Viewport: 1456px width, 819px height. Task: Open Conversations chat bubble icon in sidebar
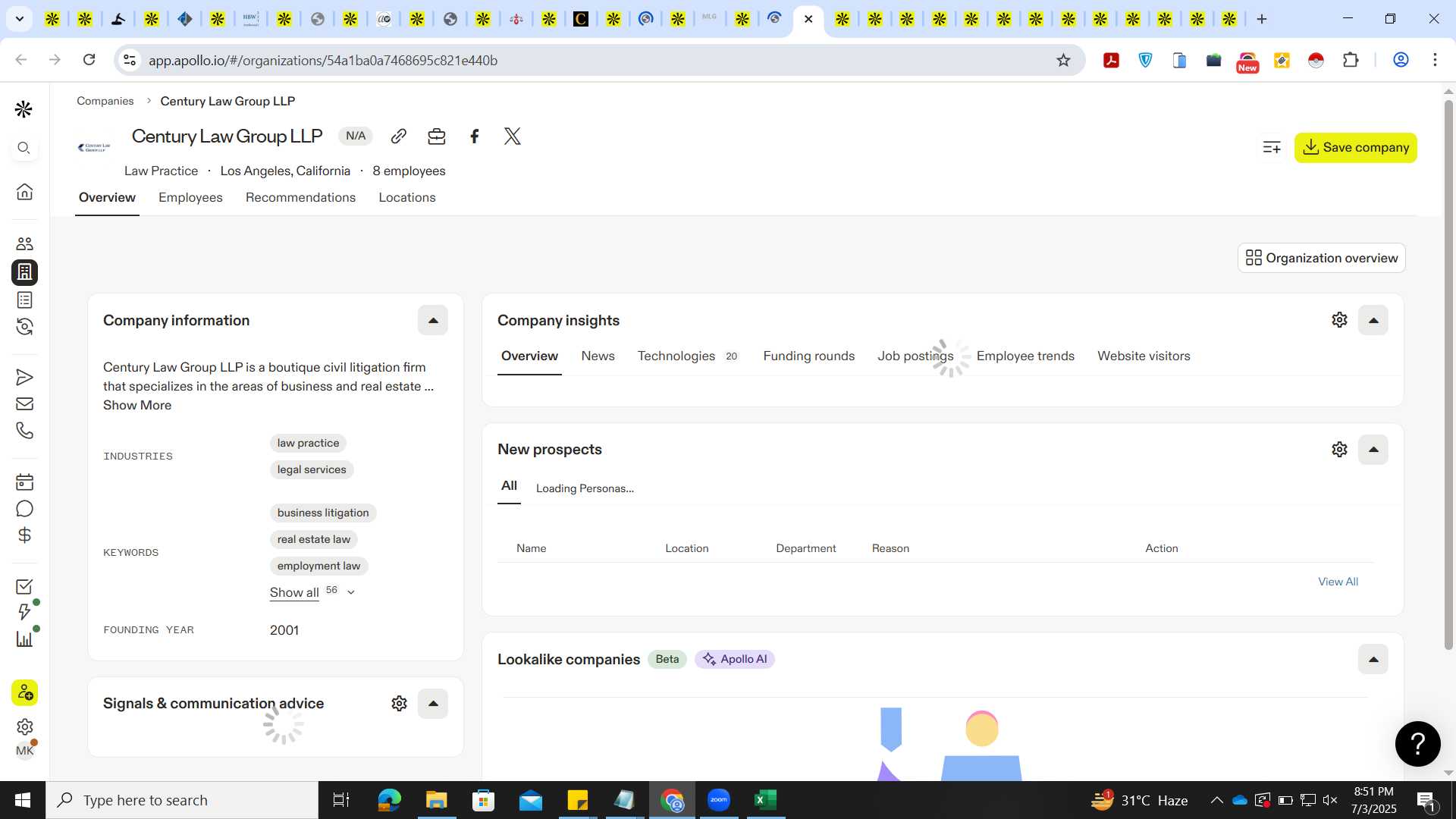[x=24, y=509]
